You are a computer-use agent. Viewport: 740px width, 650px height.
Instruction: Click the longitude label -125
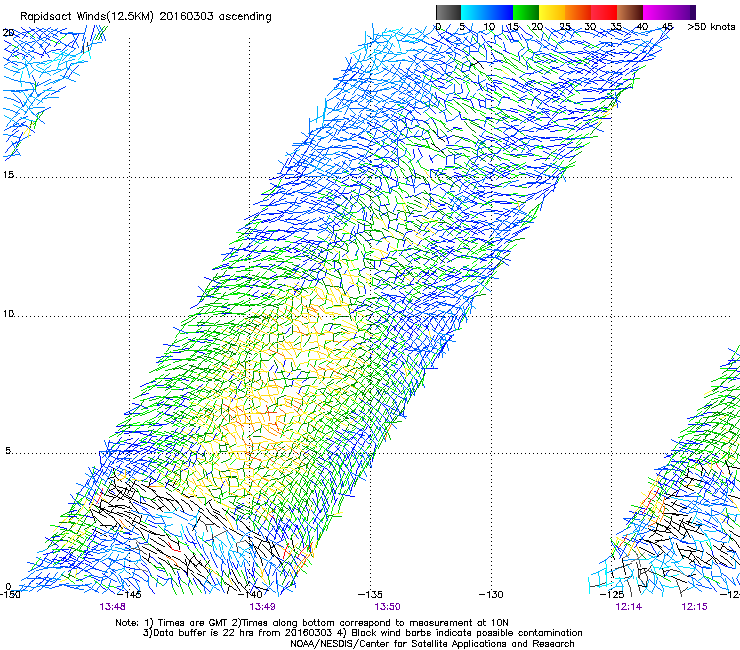(x=612, y=595)
